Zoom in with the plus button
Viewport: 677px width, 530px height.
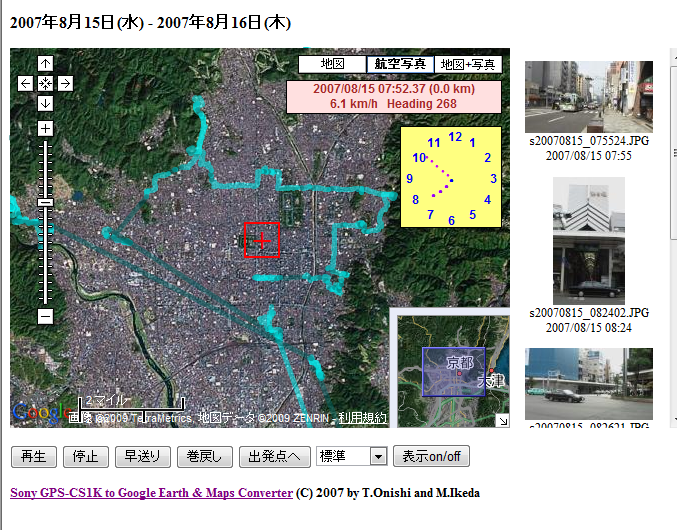coord(45,129)
